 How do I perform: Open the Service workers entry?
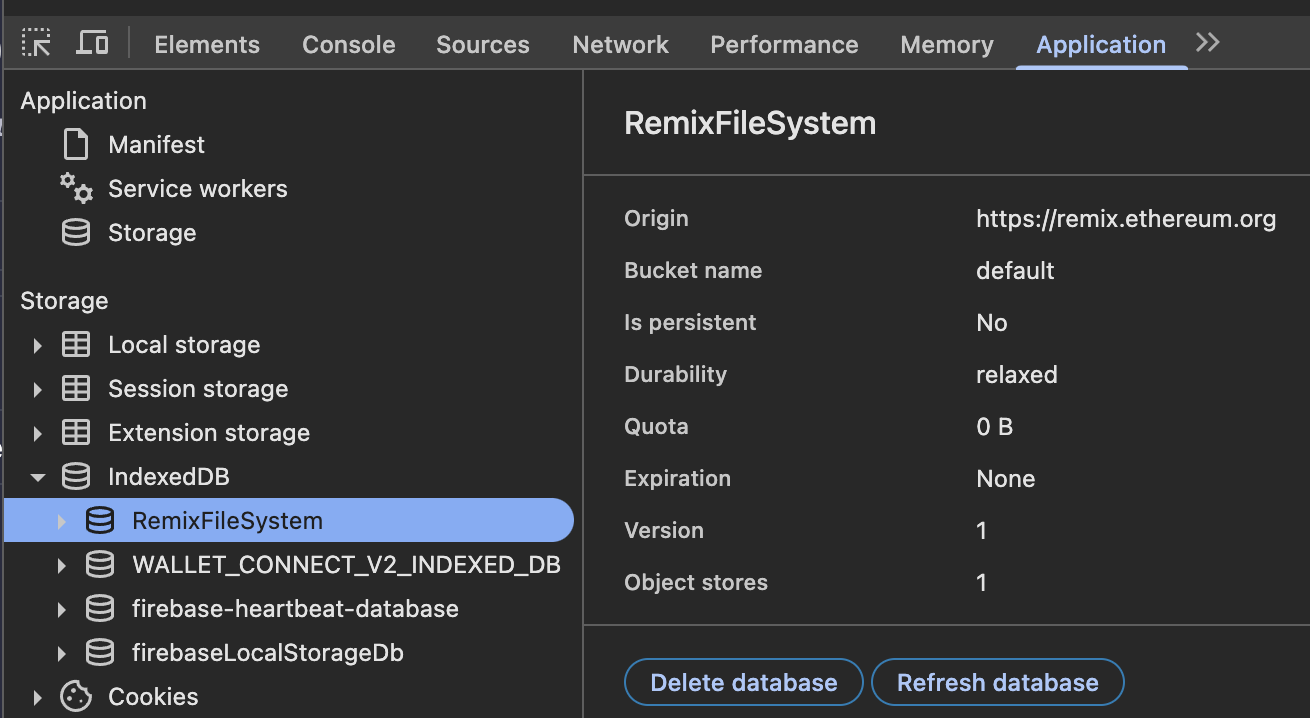click(x=198, y=189)
